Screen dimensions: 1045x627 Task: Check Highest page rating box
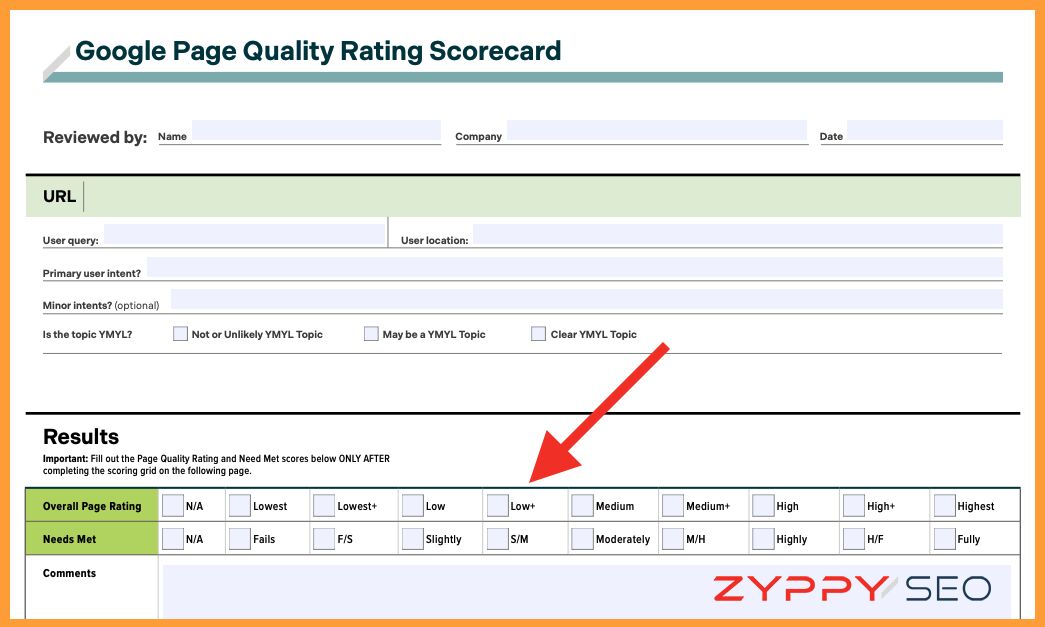944,506
